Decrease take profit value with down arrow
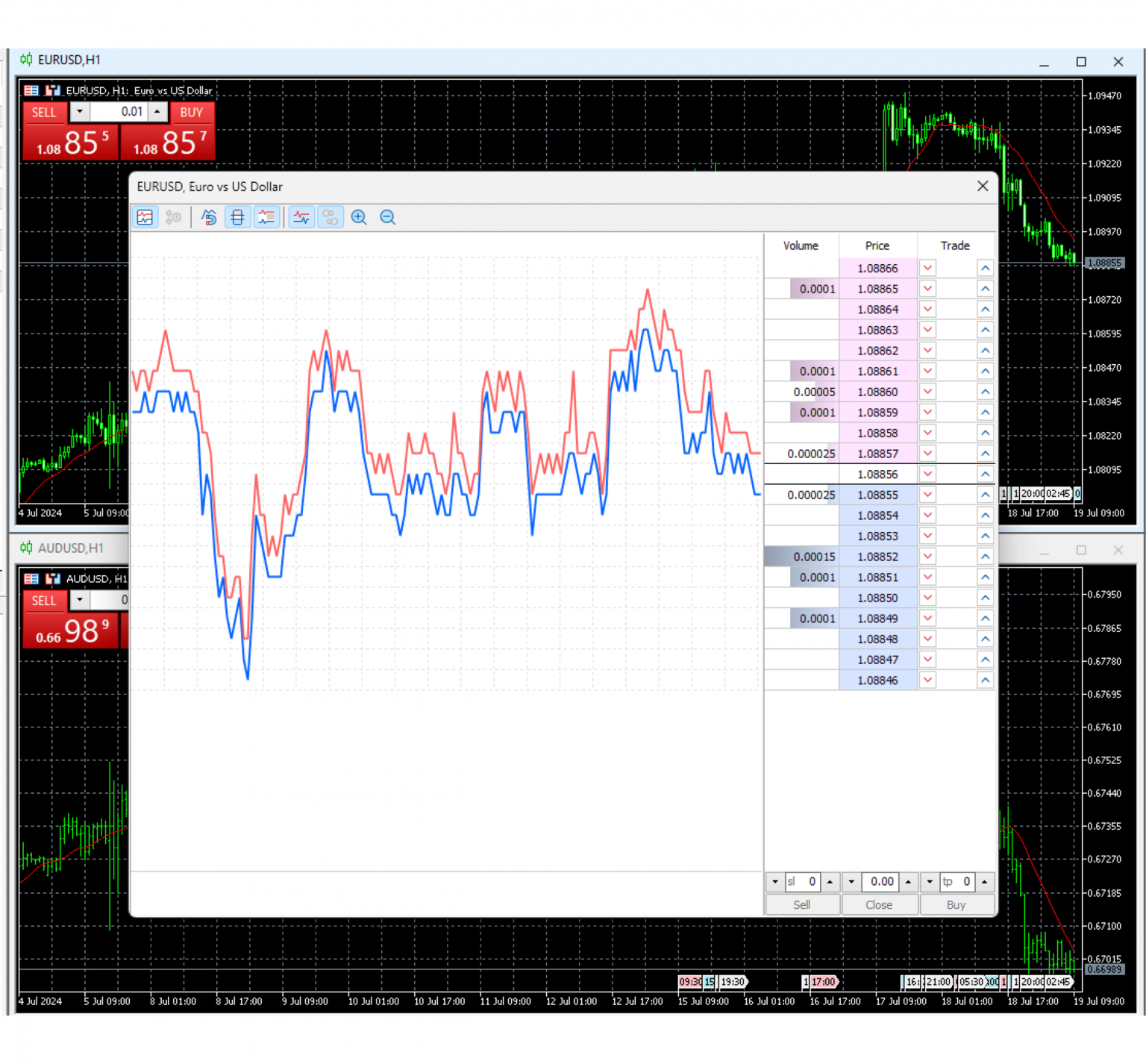Image resolution: width=1146 pixels, height=1064 pixels. 930,881
